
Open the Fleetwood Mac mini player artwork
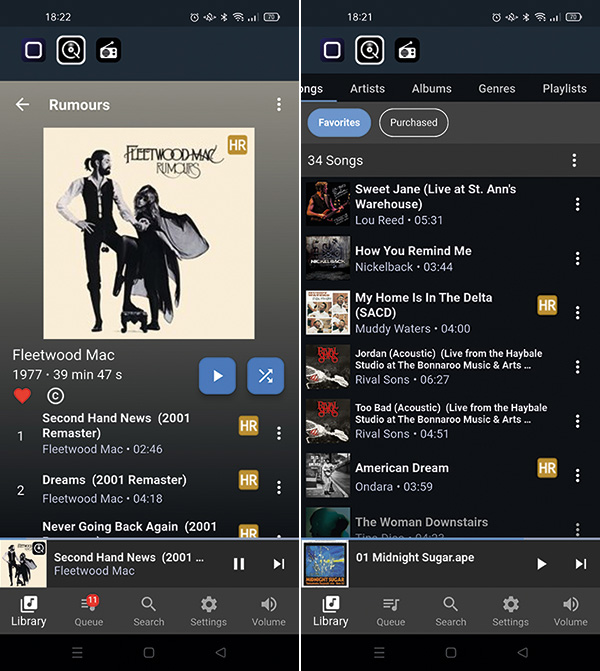click(x=24, y=564)
